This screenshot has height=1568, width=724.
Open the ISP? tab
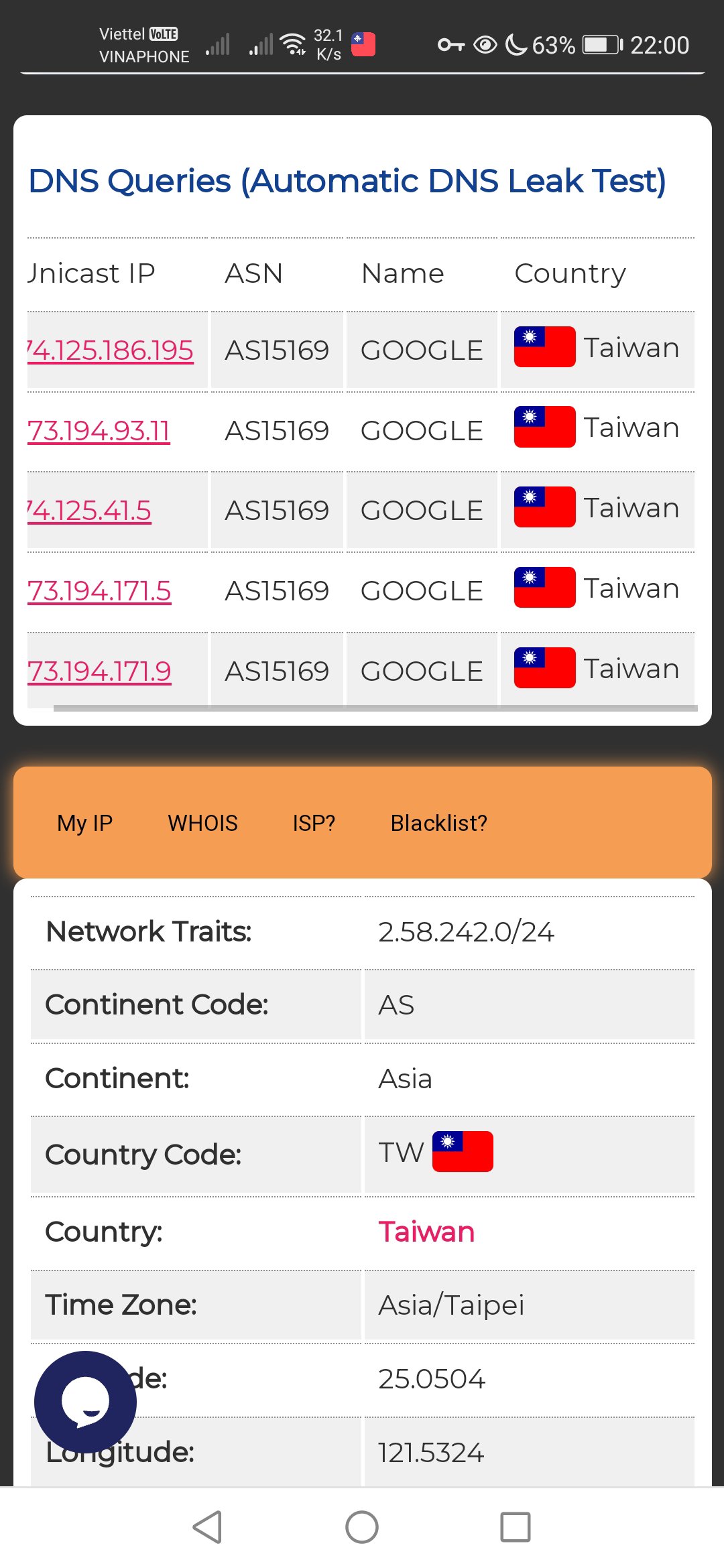(x=314, y=823)
